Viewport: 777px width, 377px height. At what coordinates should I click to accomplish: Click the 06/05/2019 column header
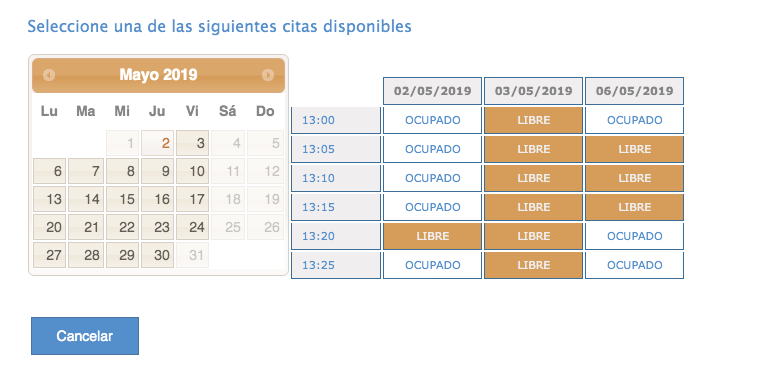pyautogui.click(x=634, y=91)
